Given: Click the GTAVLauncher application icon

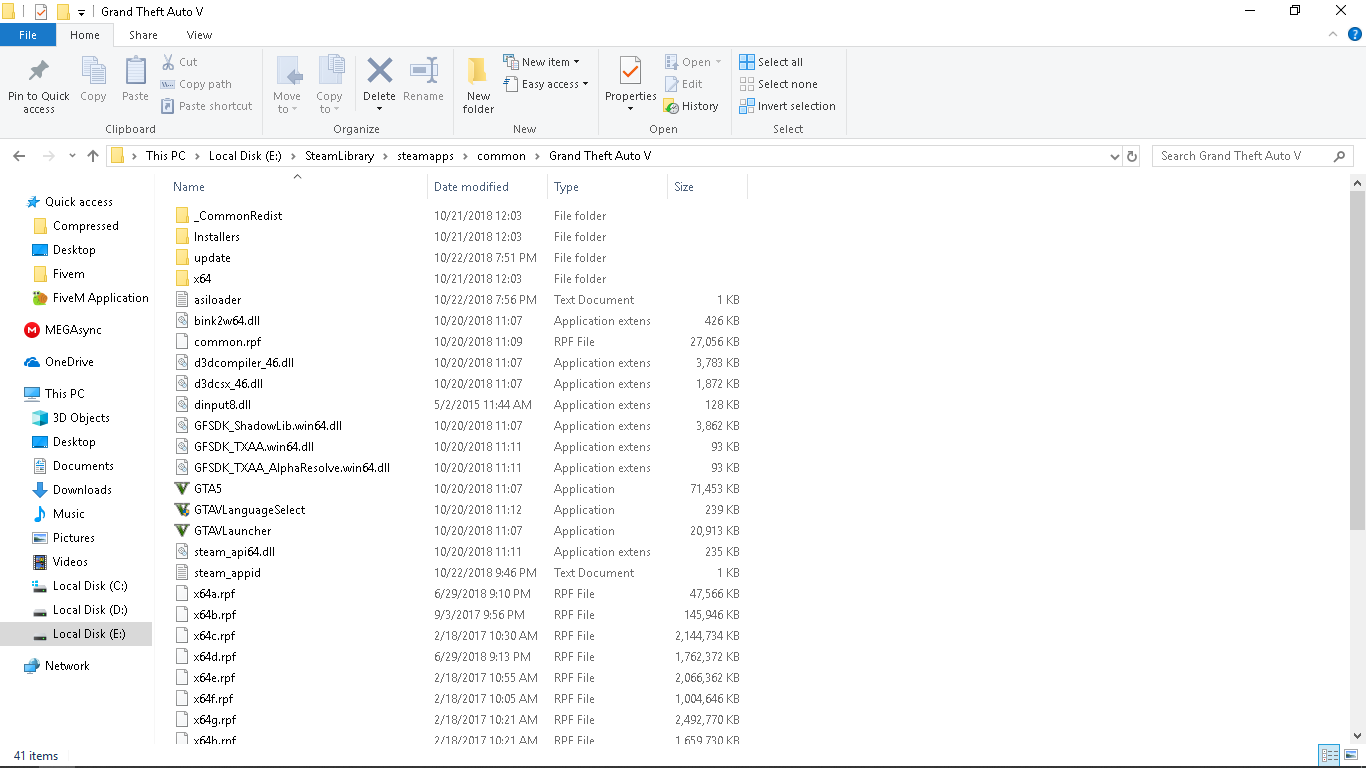Looking at the screenshot, I should pos(182,531).
